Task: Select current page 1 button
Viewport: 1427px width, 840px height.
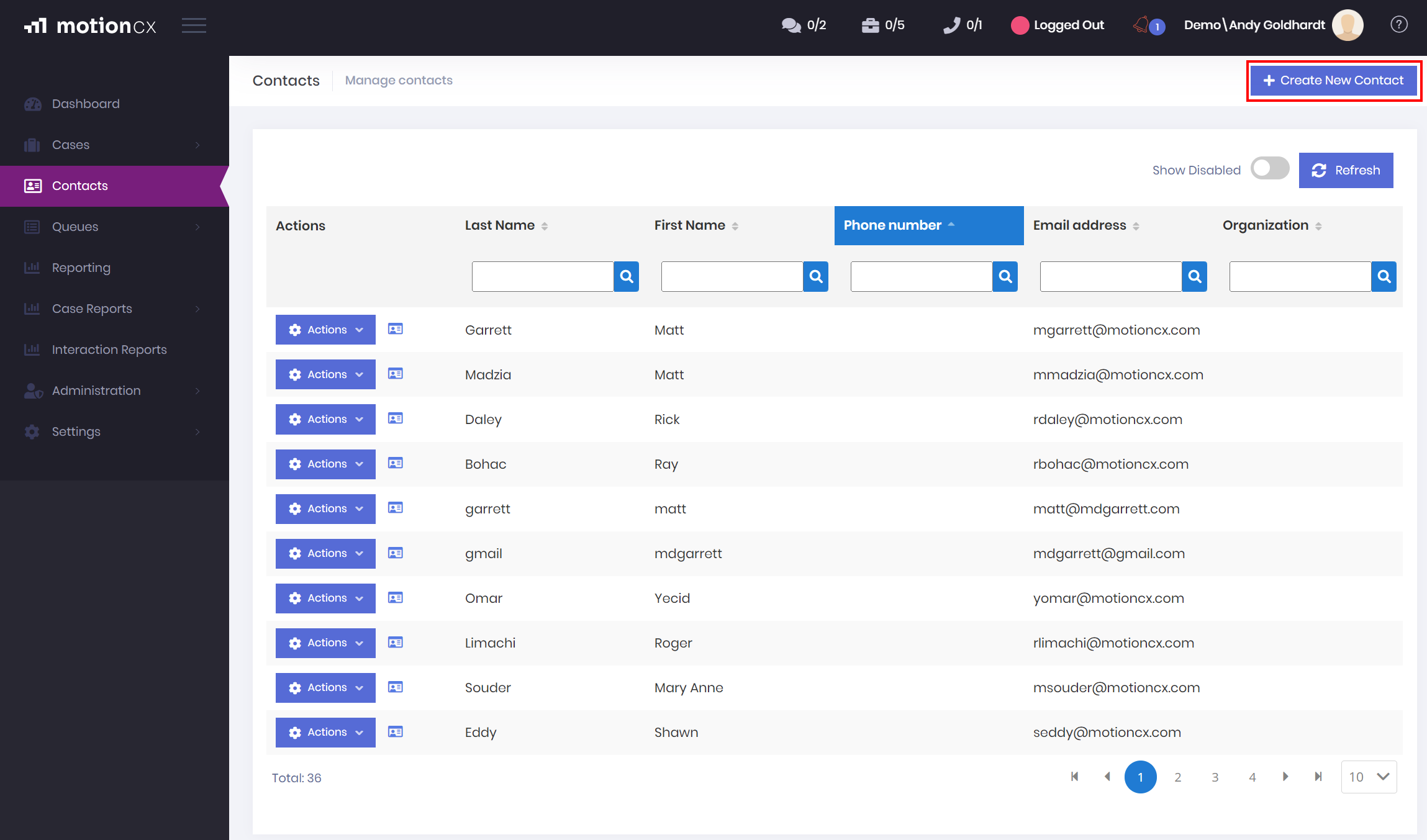Action: tap(1140, 777)
